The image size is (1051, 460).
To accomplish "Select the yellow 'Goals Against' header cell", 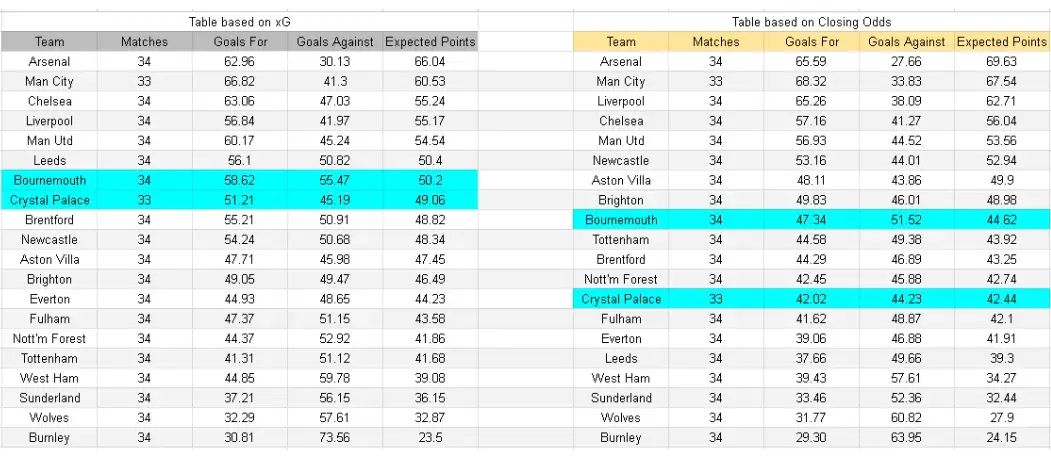I will [906, 42].
